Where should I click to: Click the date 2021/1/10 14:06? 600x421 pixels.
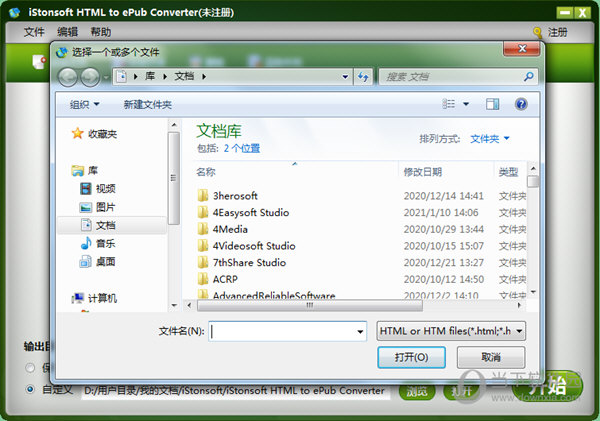(x=441, y=212)
